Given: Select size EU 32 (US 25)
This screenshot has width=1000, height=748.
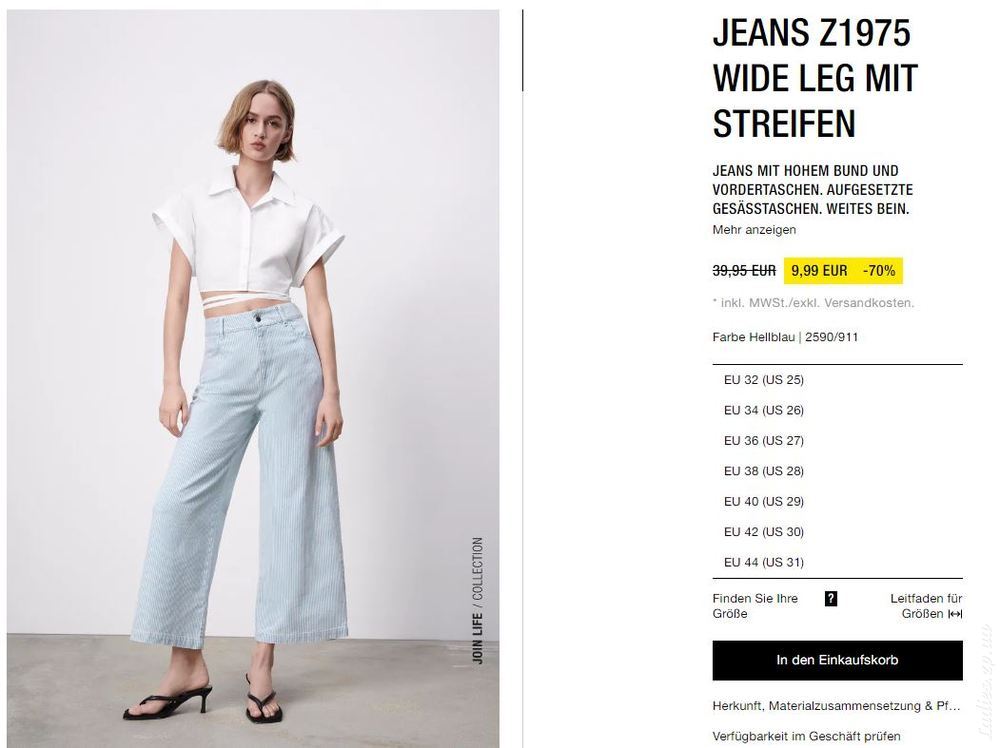Looking at the screenshot, I should point(837,380).
